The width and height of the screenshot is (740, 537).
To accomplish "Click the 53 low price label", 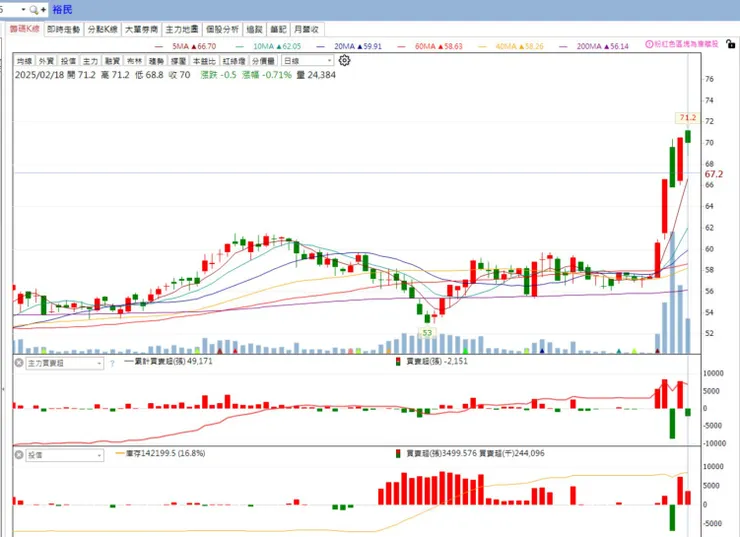I will (x=427, y=333).
